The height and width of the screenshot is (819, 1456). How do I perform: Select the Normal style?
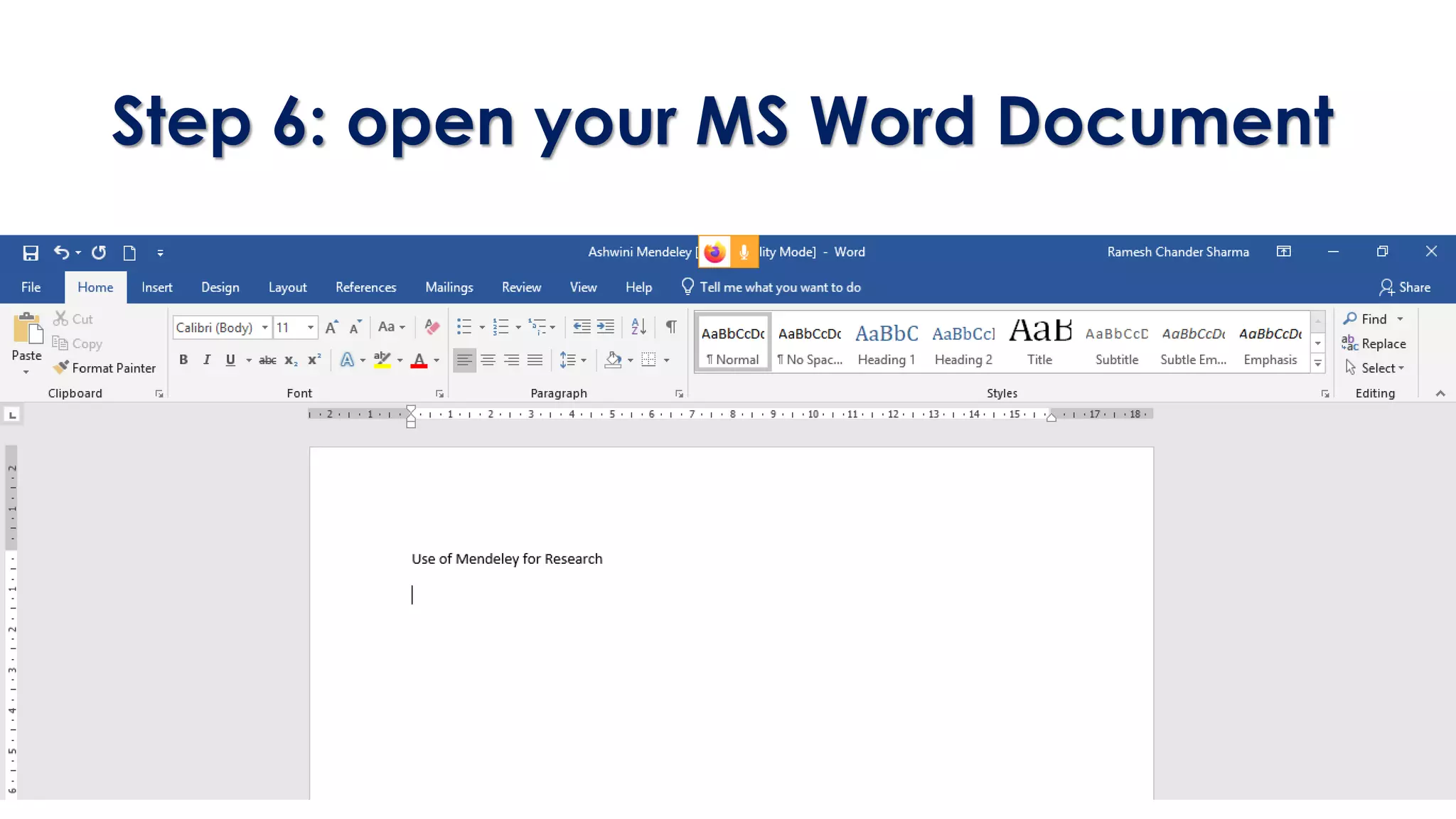pyautogui.click(x=733, y=343)
